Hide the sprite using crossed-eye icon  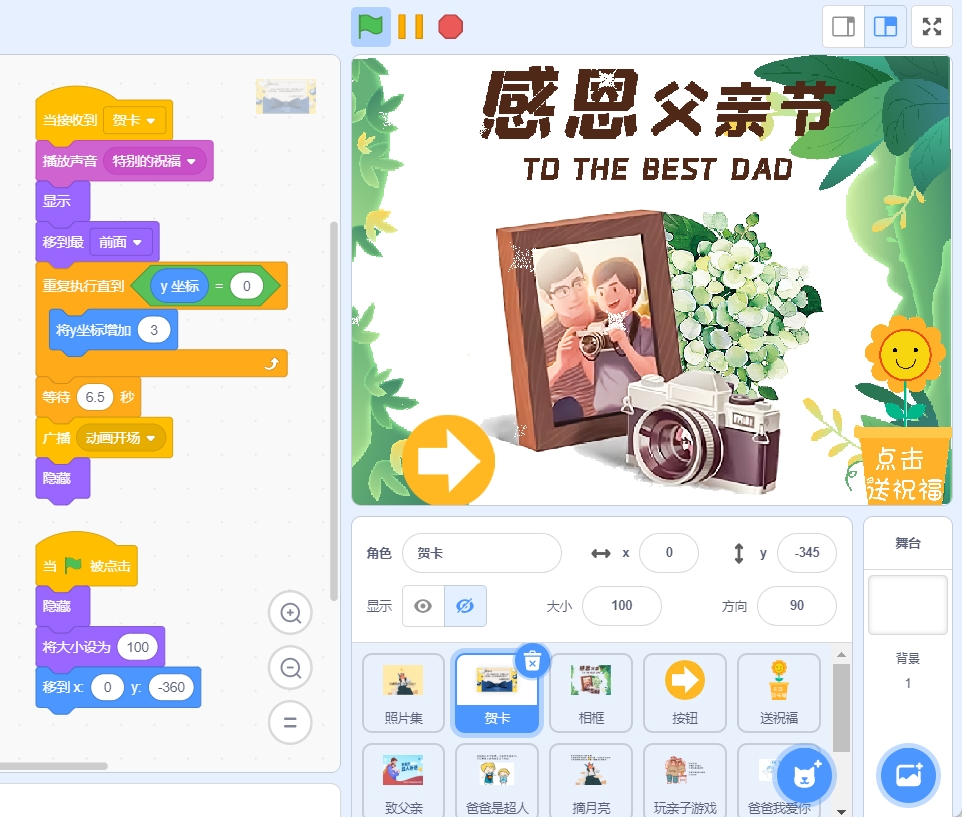(x=465, y=606)
